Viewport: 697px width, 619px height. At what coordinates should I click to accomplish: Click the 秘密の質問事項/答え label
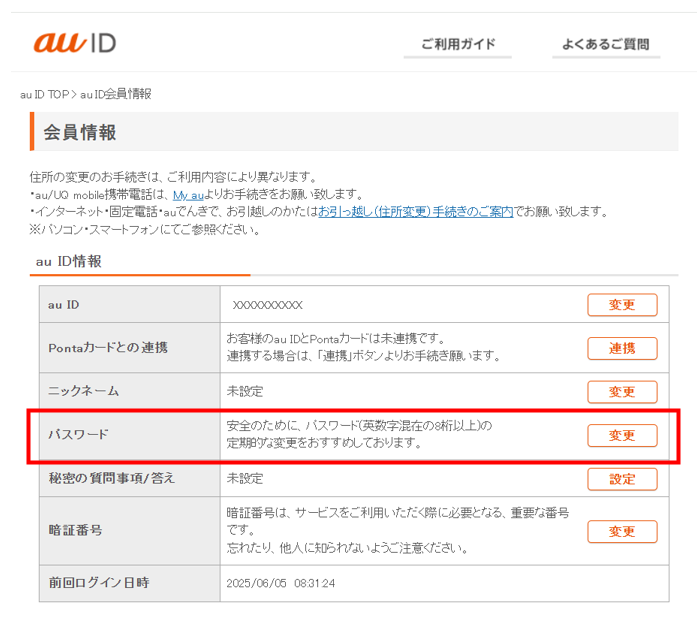click(112, 478)
